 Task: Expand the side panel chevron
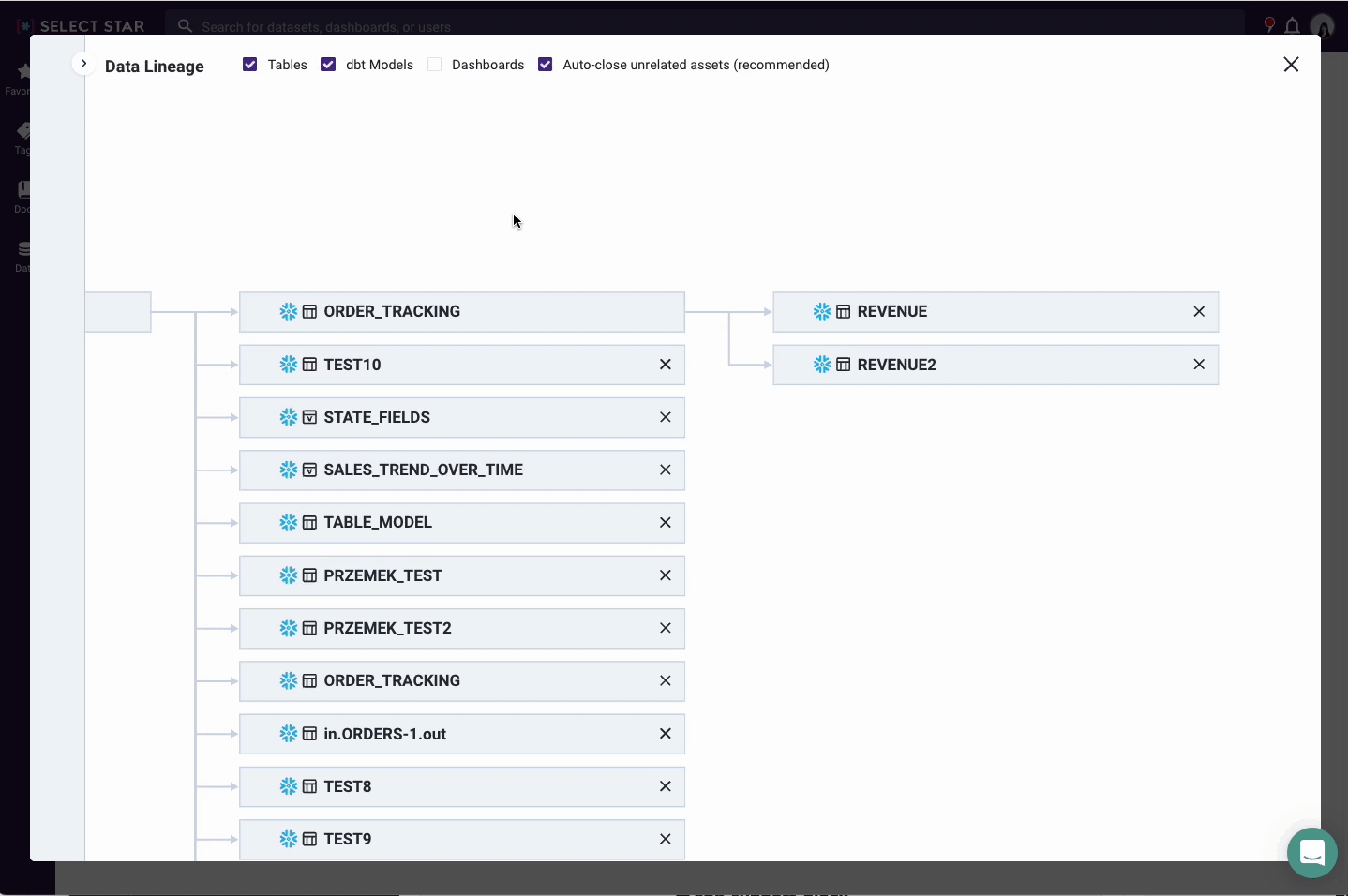(x=83, y=64)
